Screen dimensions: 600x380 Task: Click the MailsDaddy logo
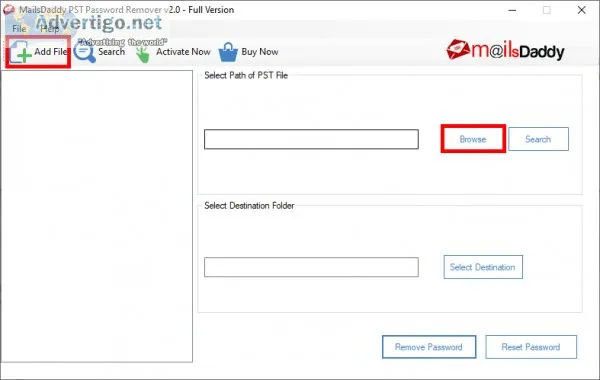point(505,50)
